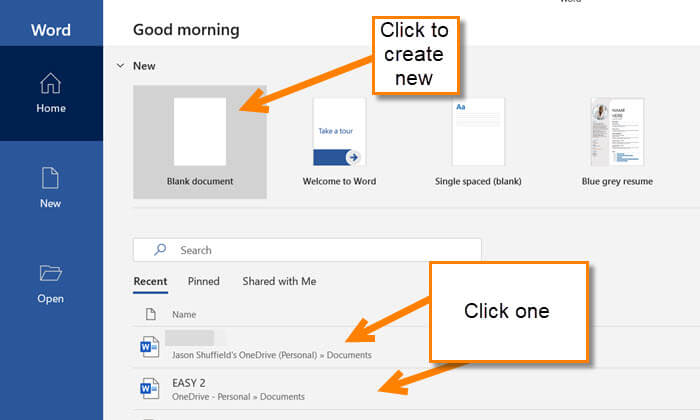Open the Shared with Me tab
Screen dimensions: 700x420
pyautogui.click(x=279, y=282)
